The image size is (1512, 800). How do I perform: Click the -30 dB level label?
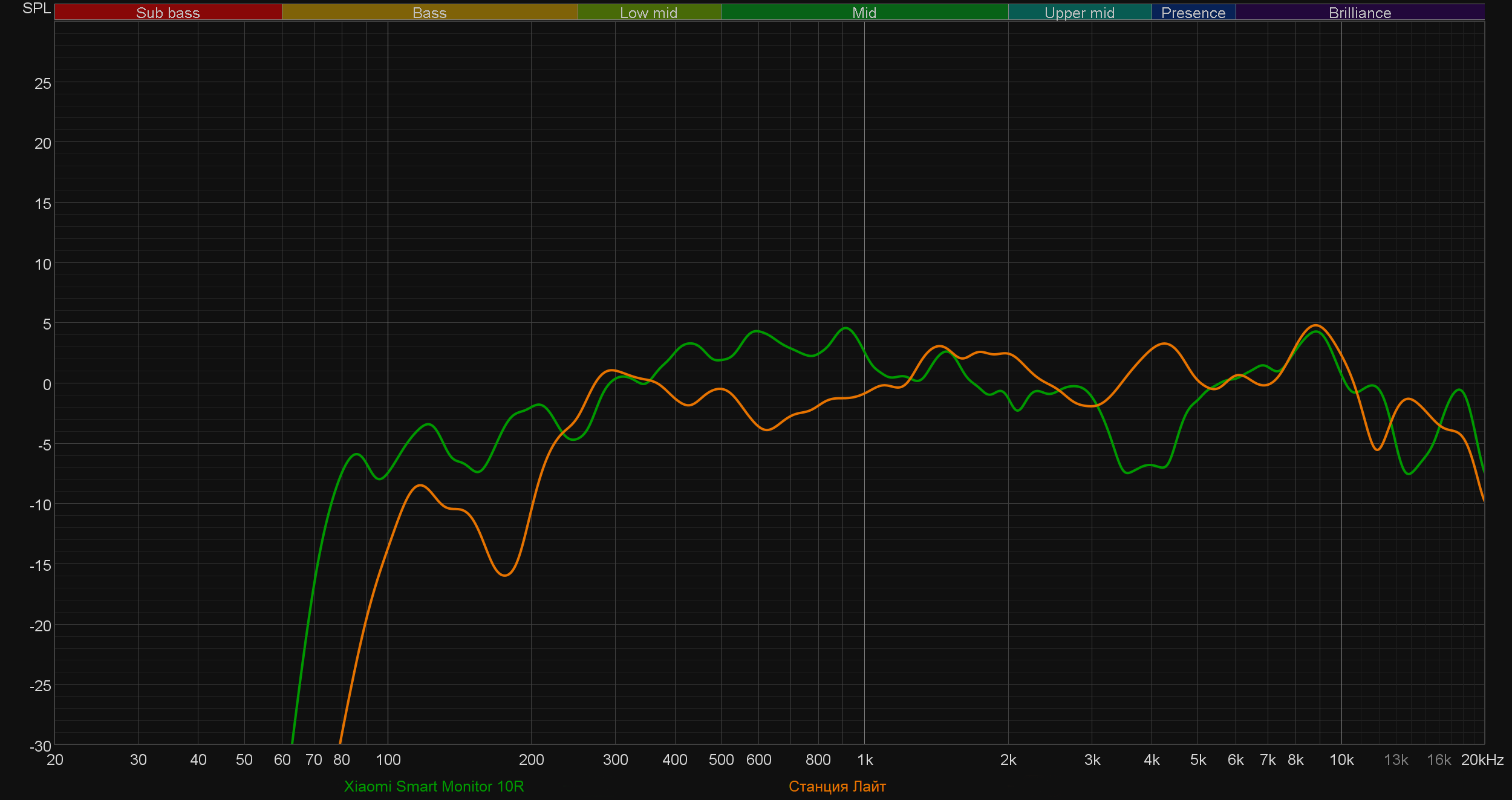[41, 746]
